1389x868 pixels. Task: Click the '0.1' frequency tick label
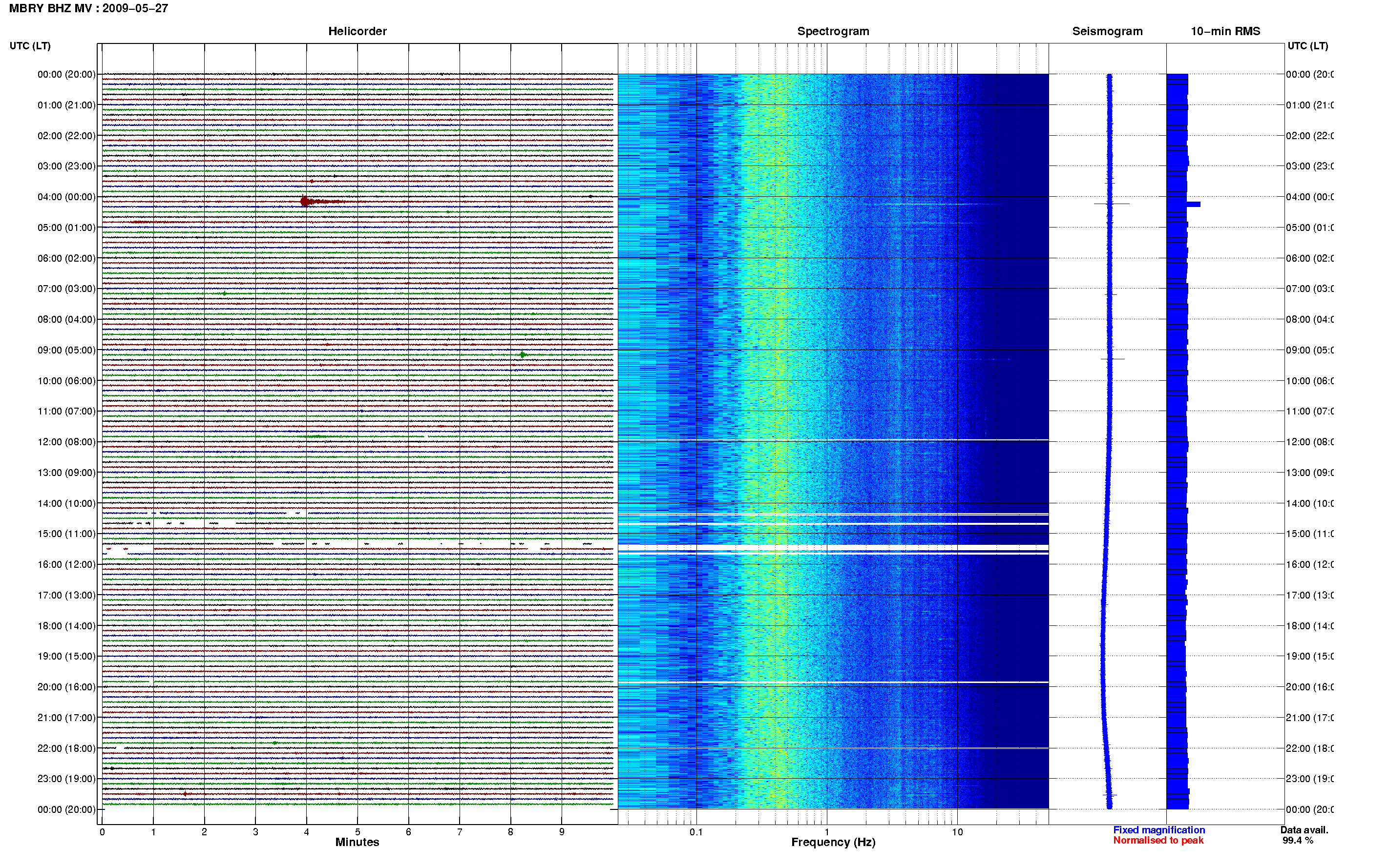pyautogui.click(x=696, y=832)
